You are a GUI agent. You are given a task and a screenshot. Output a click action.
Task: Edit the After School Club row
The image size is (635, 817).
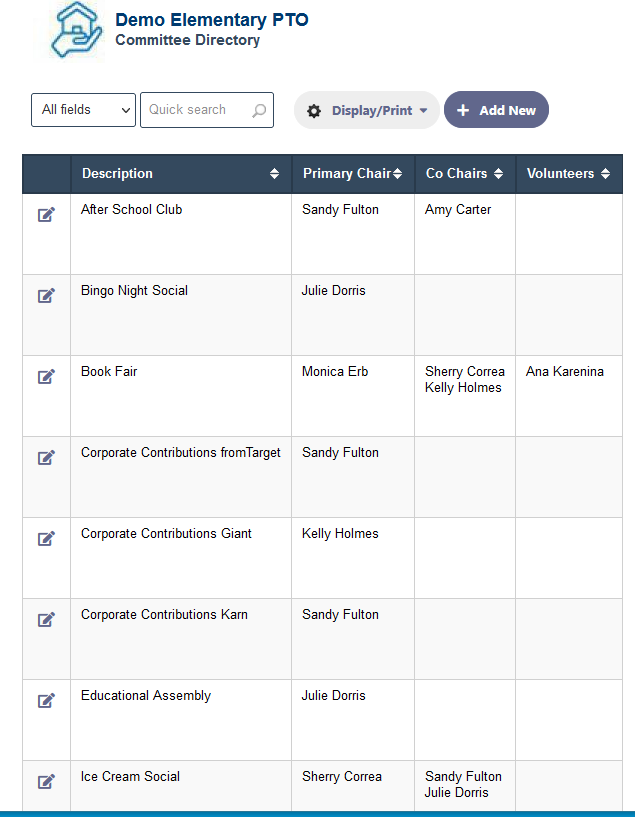point(46,215)
